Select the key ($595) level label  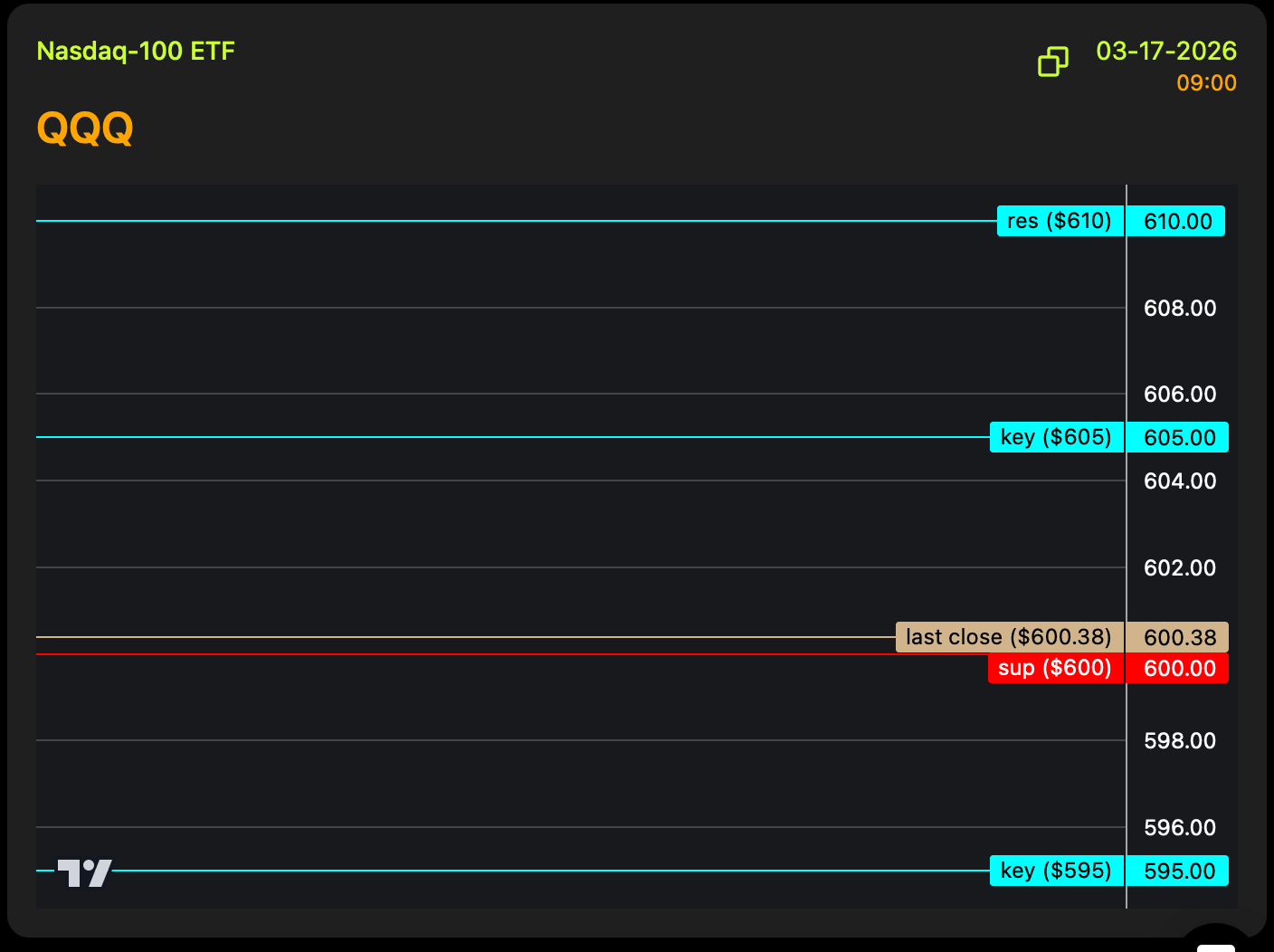click(1056, 871)
